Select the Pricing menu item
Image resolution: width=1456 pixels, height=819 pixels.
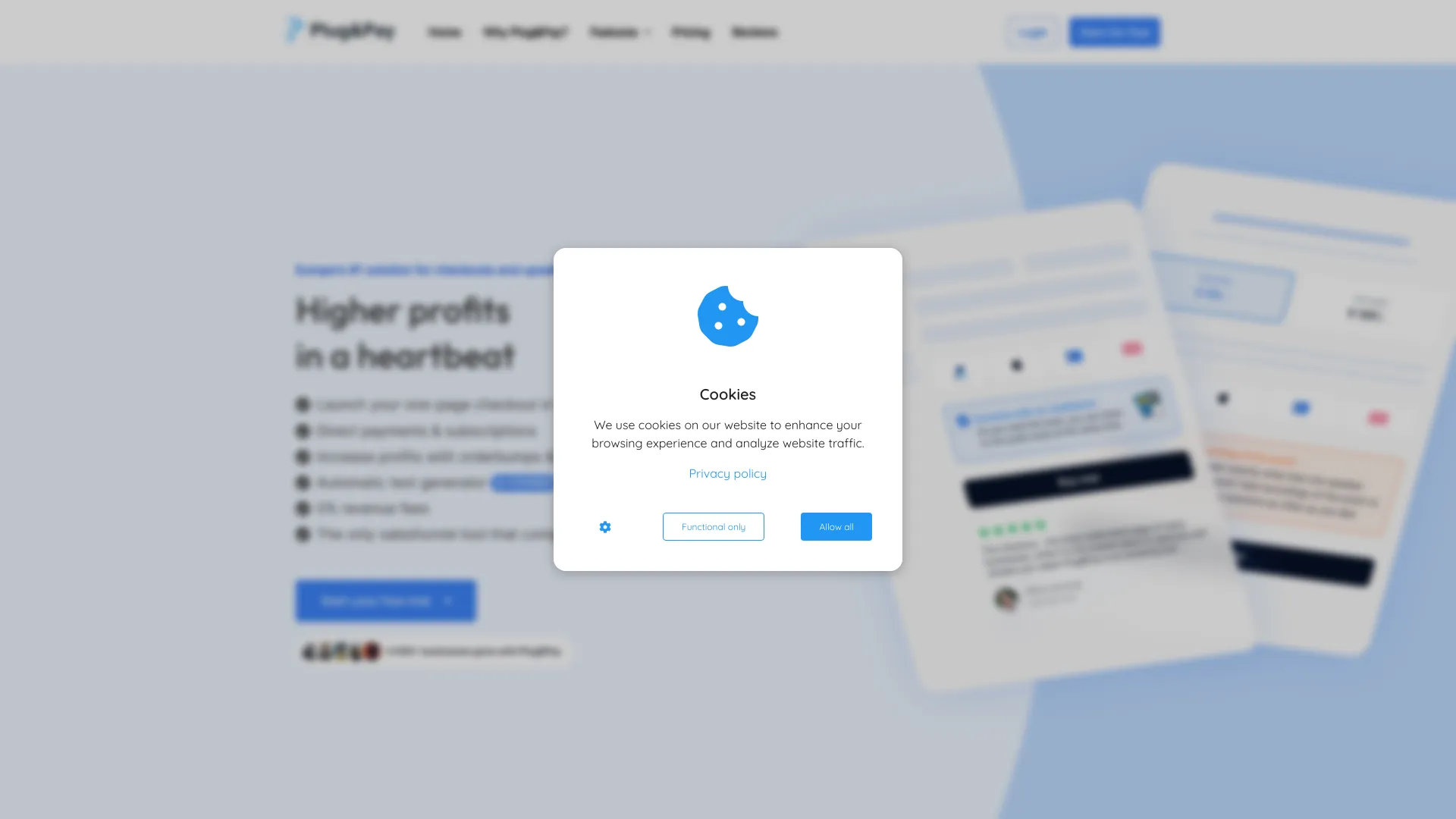pyautogui.click(x=691, y=32)
